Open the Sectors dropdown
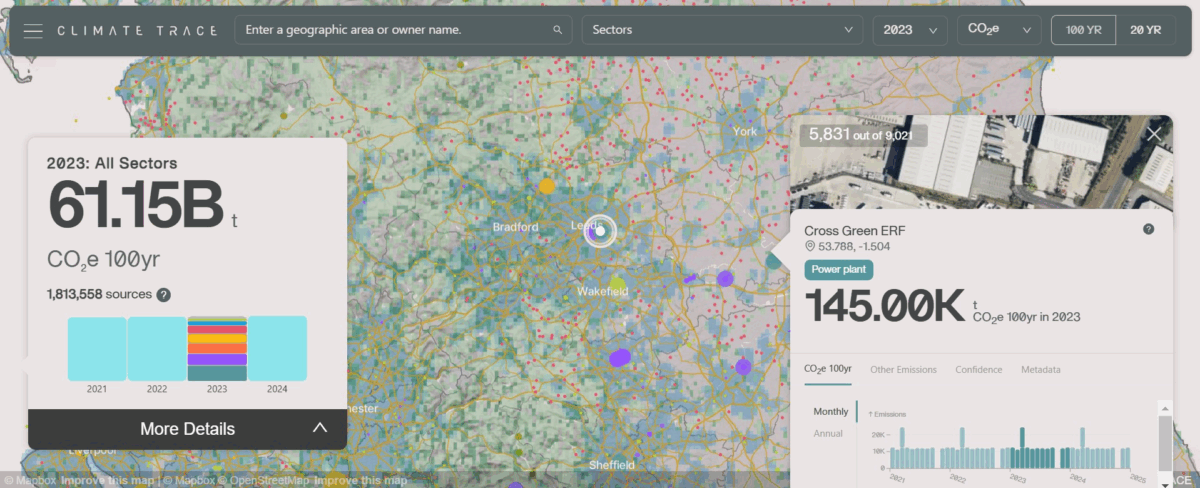 point(722,30)
